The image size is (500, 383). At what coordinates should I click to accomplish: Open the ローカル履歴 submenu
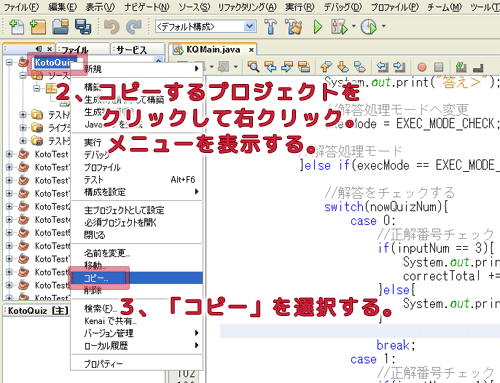coord(137,346)
